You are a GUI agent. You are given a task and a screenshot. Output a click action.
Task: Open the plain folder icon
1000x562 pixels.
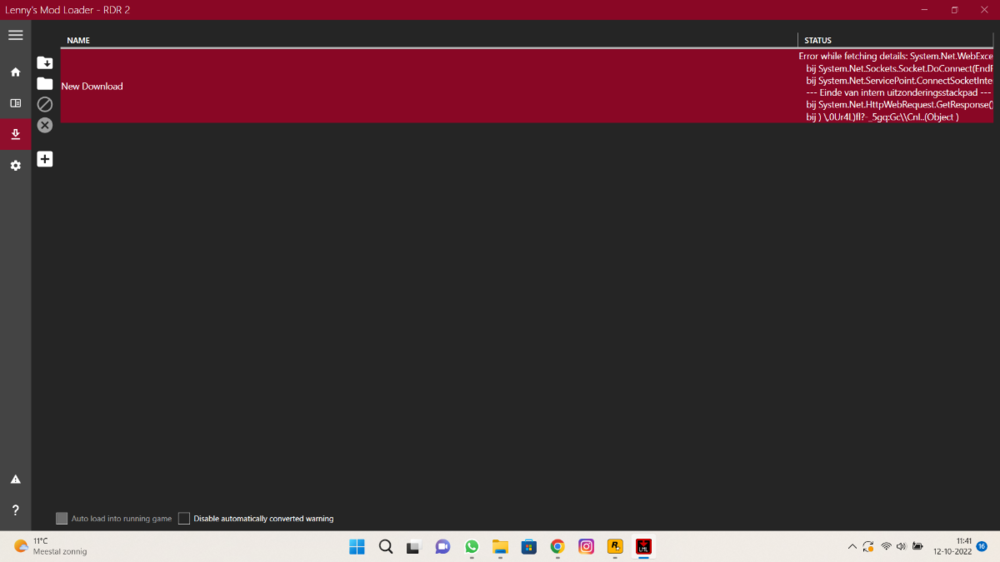45,84
